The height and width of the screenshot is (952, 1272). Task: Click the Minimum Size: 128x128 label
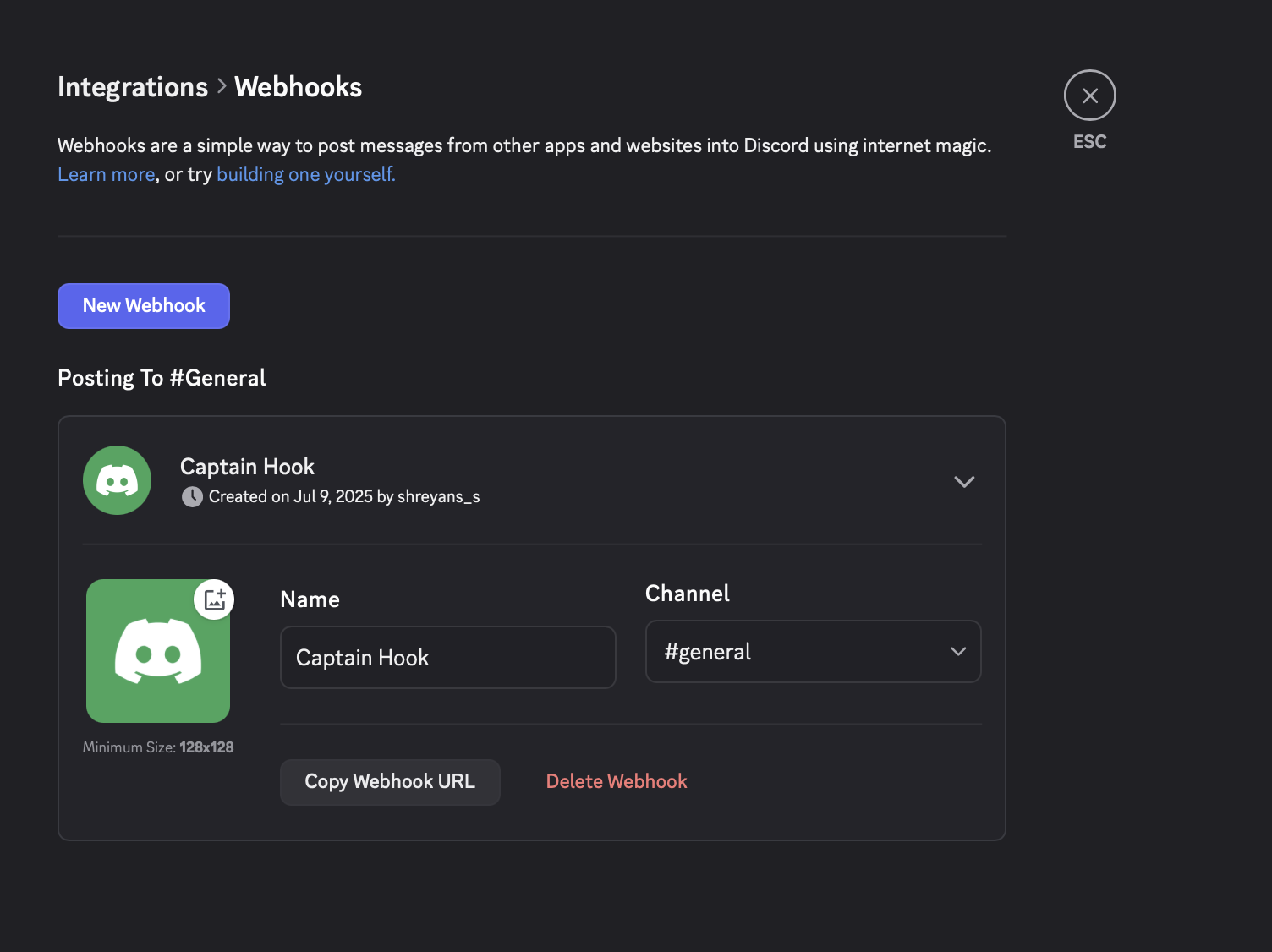click(x=158, y=747)
